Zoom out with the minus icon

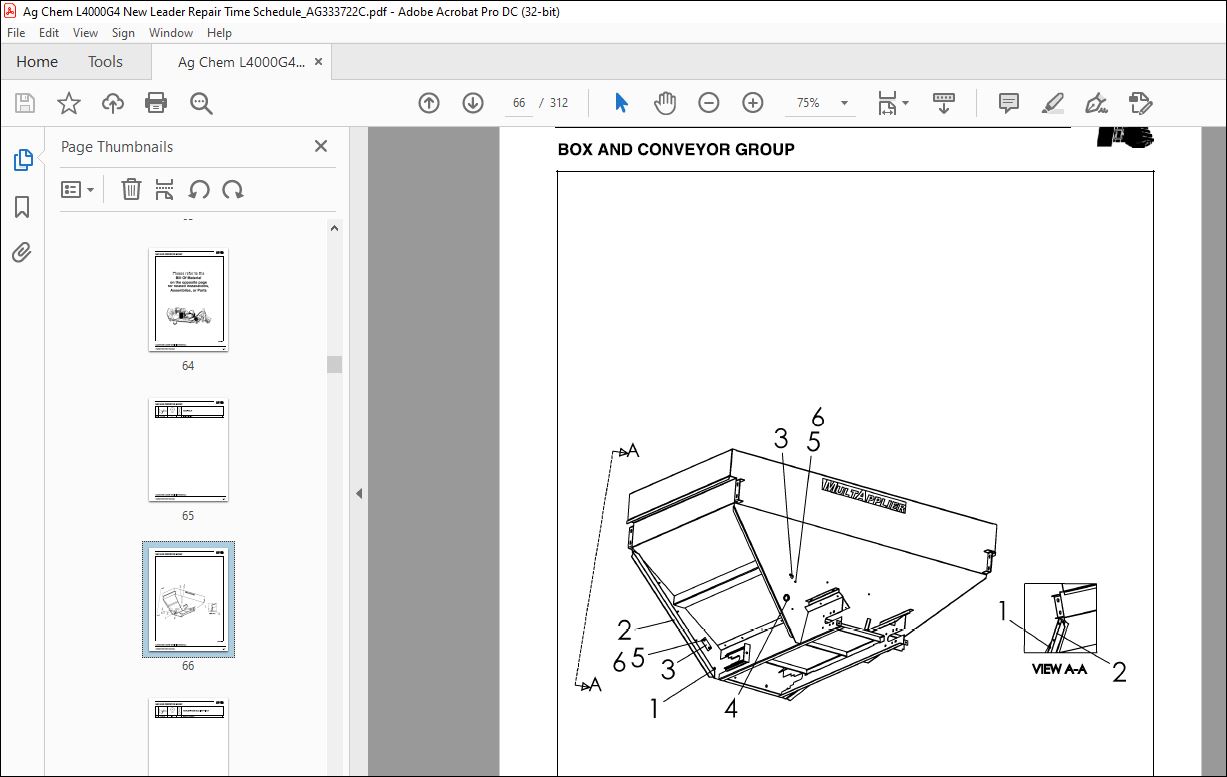click(x=709, y=103)
